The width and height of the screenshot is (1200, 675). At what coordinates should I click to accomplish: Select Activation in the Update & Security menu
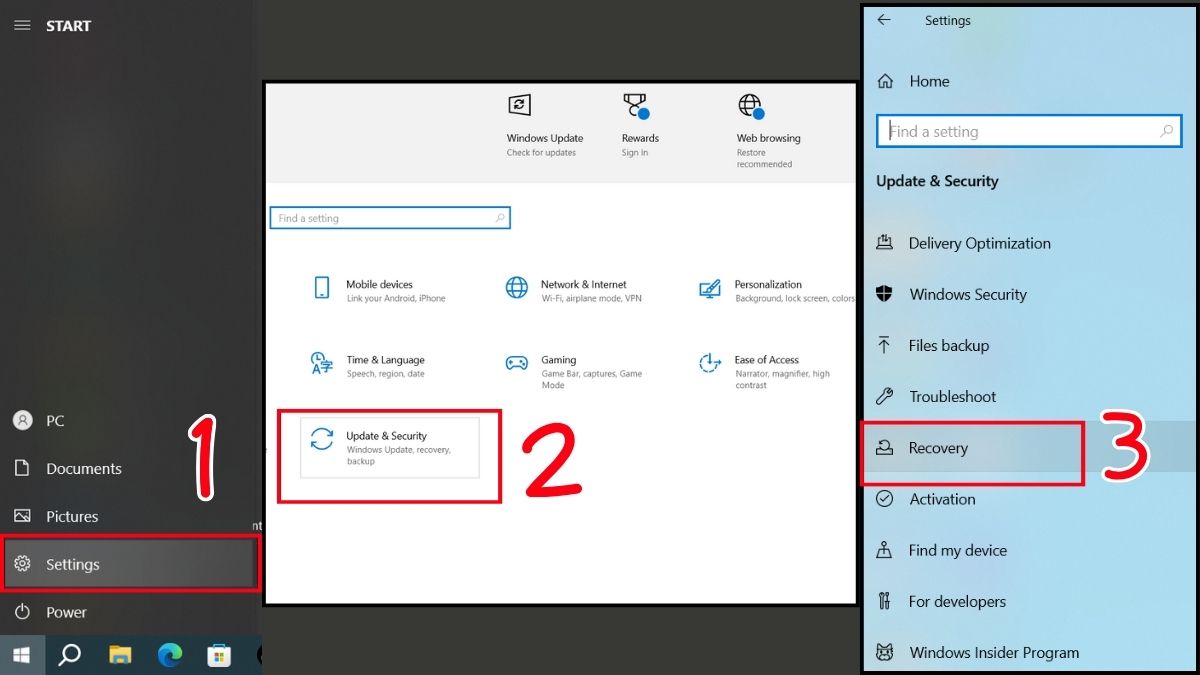point(942,499)
